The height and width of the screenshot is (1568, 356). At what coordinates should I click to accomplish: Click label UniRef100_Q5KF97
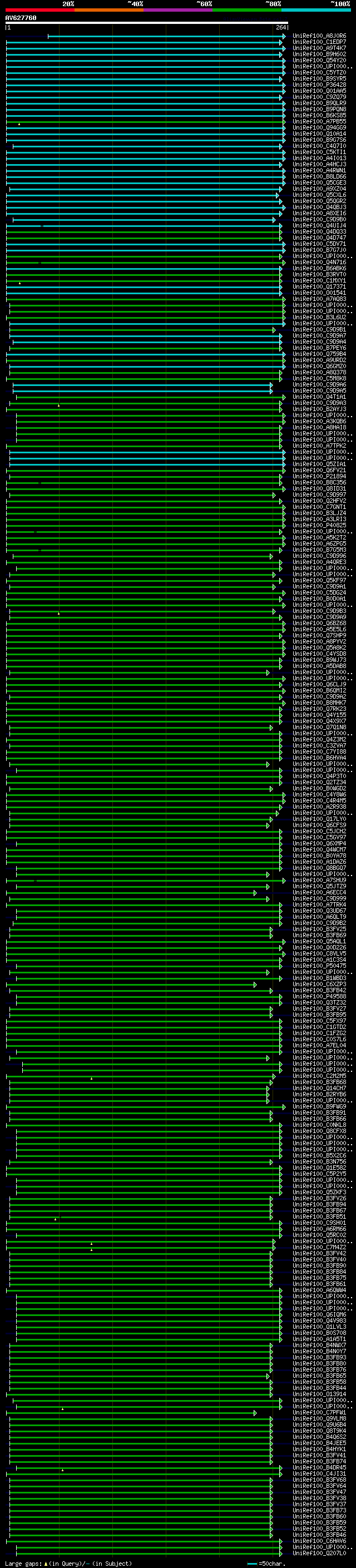319,581
